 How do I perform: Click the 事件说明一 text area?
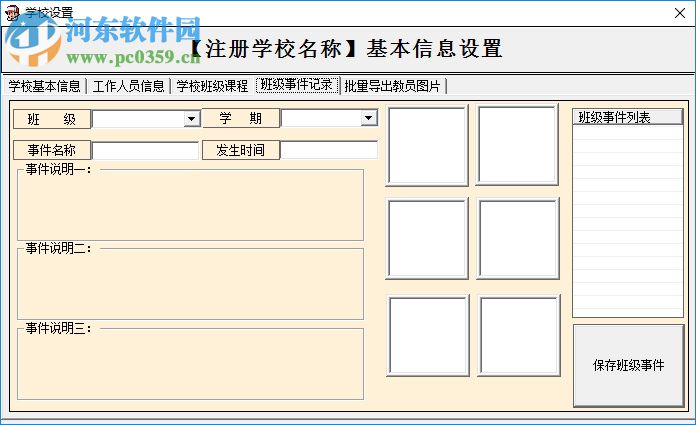pyautogui.click(x=190, y=205)
